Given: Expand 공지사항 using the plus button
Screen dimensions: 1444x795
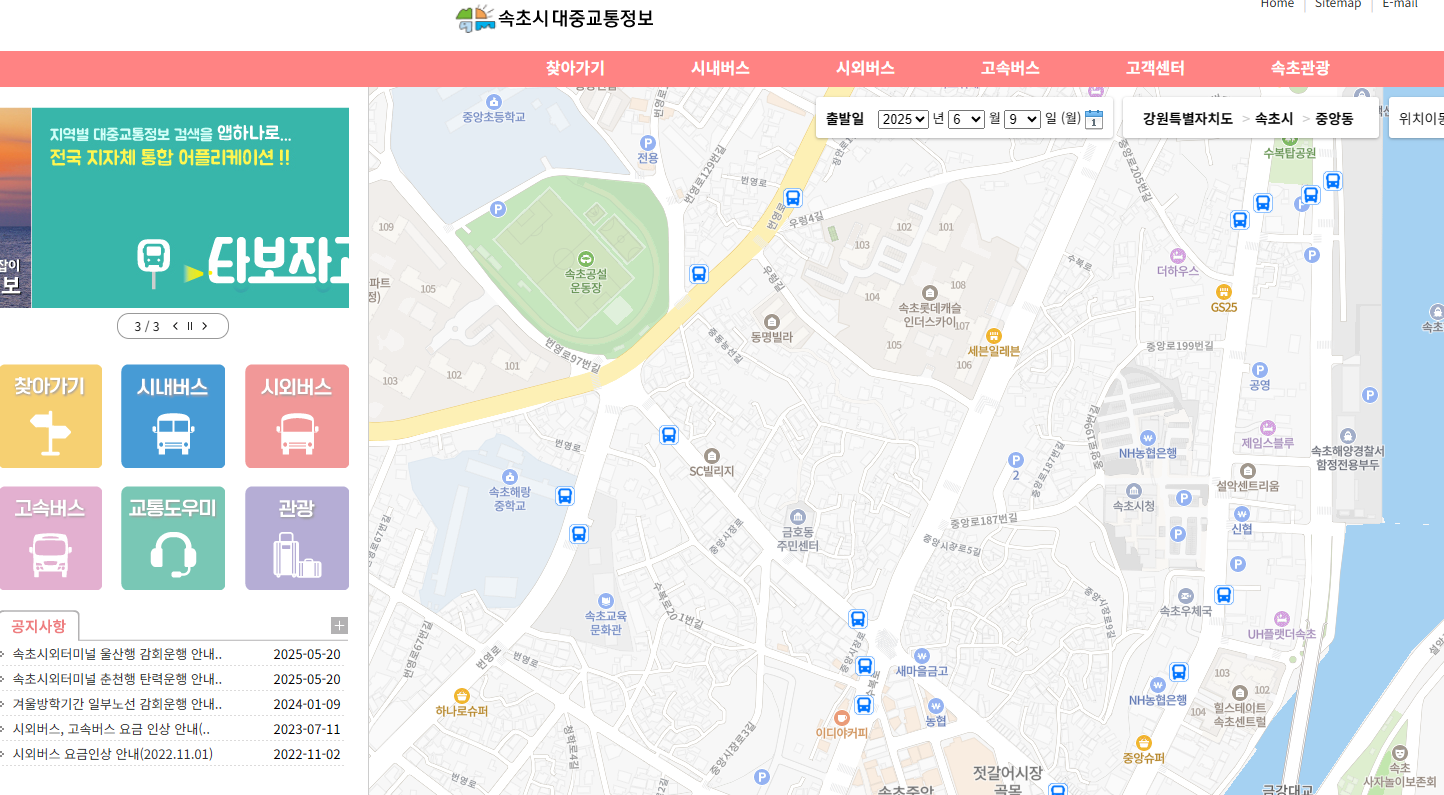Looking at the screenshot, I should 338,625.
